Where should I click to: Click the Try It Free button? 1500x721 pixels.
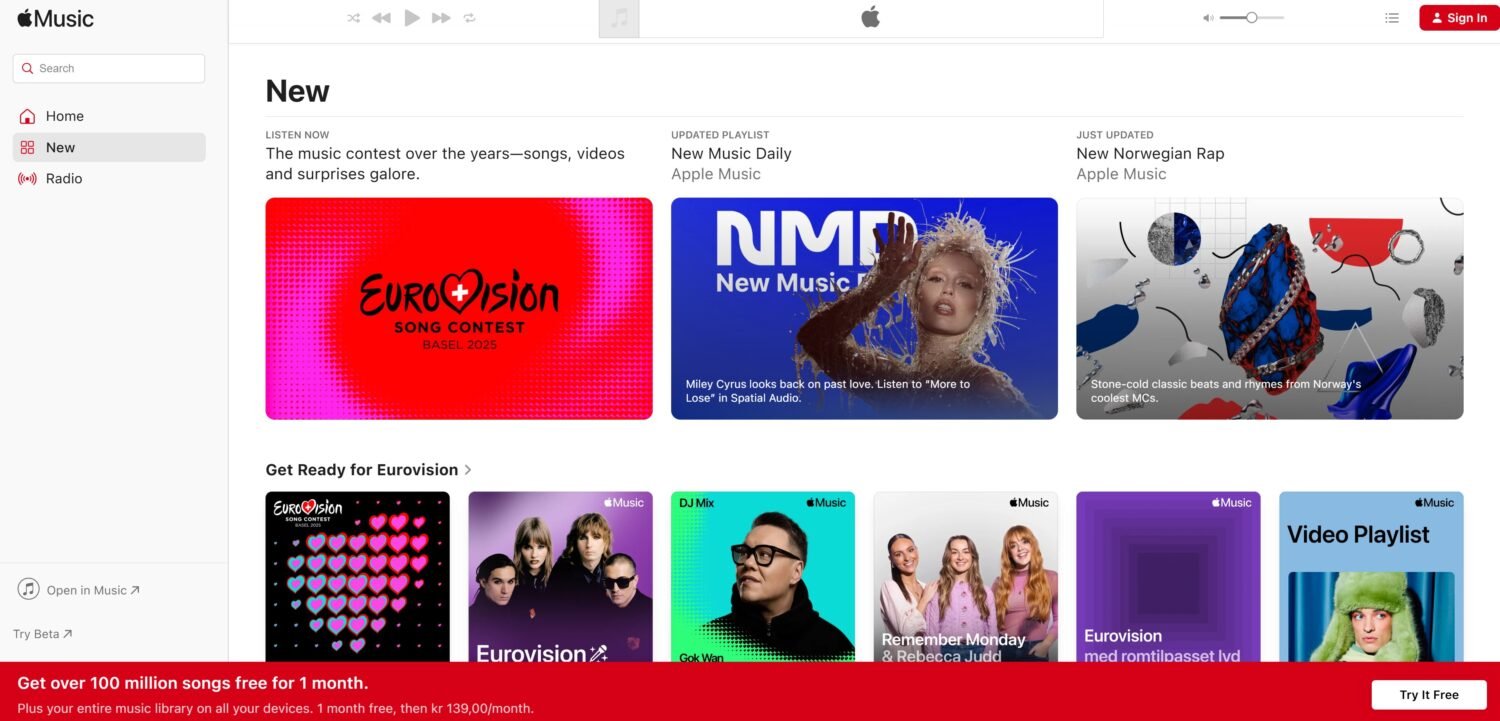[1428, 695]
